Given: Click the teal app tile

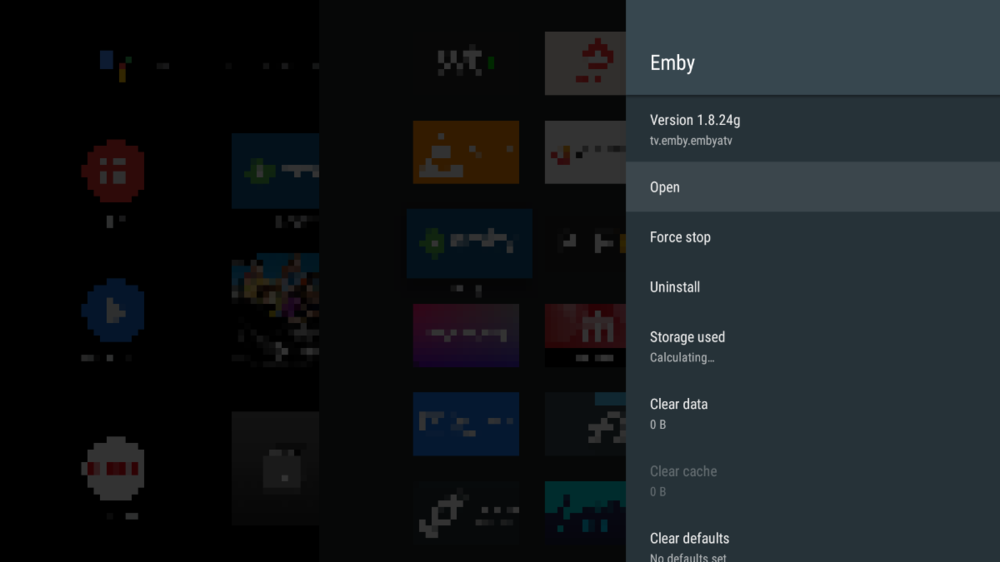Looking at the screenshot, I should pos(585,512).
